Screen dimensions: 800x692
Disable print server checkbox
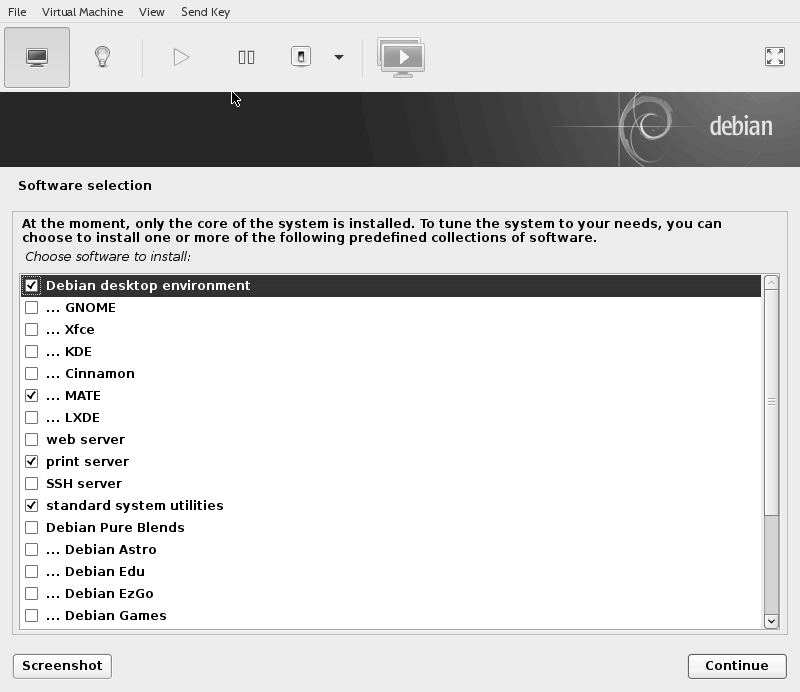32,461
